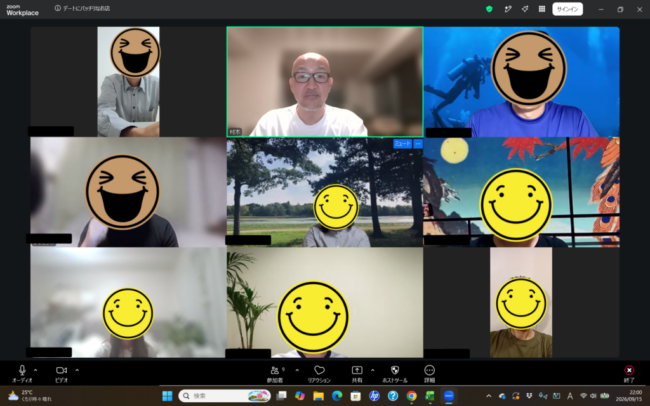Open the AI pen icon in title bar

tap(508, 9)
